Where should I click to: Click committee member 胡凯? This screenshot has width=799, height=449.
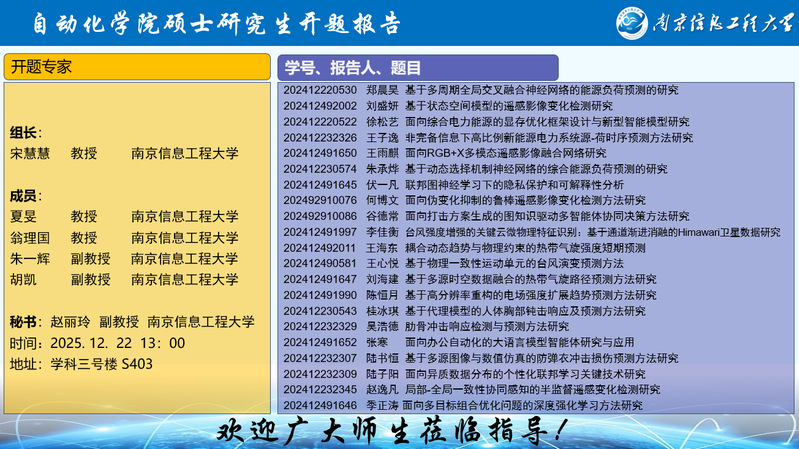(x=23, y=280)
